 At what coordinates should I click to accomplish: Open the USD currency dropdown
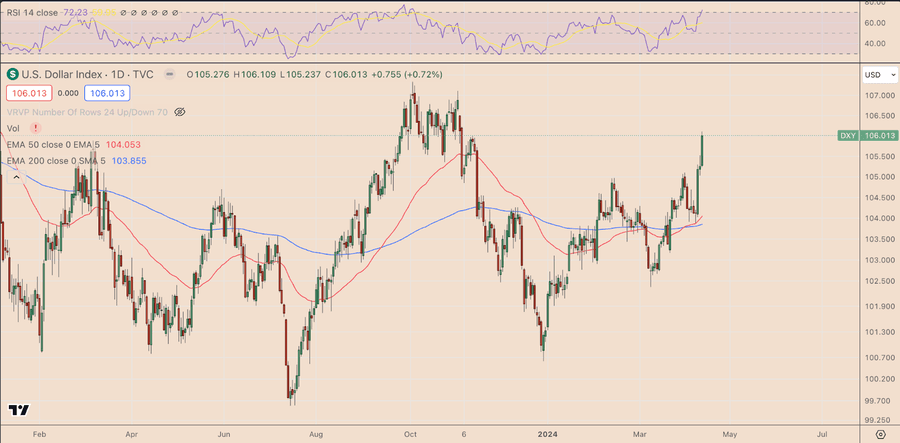pos(877,74)
